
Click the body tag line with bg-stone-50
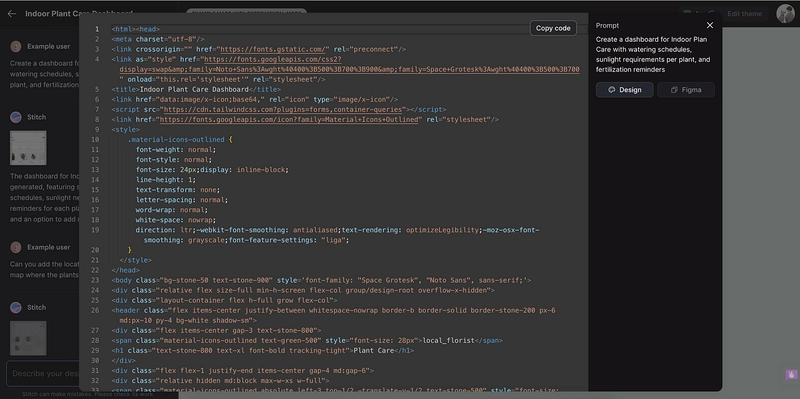[x=321, y=280]
